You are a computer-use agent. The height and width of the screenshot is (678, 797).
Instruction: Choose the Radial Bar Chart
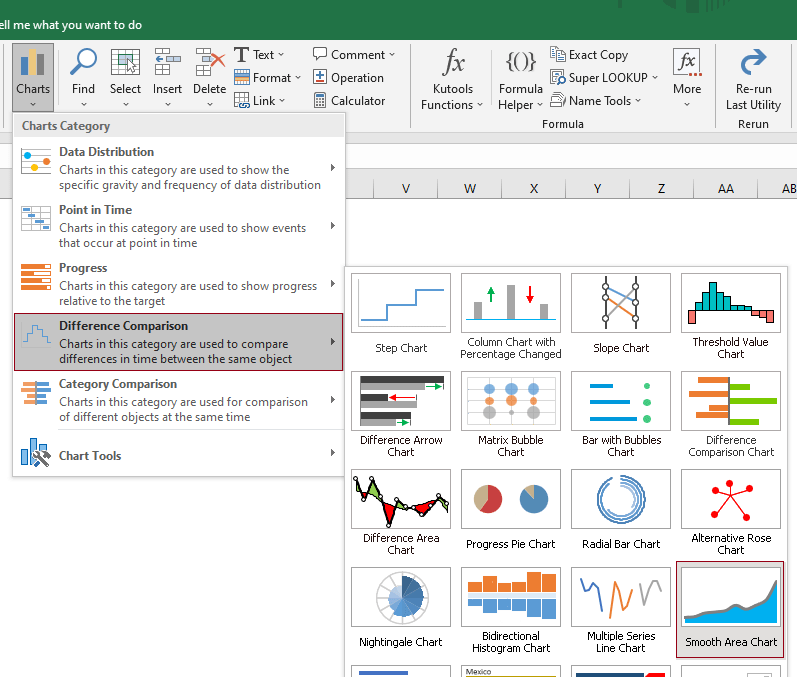click(621, 512)
